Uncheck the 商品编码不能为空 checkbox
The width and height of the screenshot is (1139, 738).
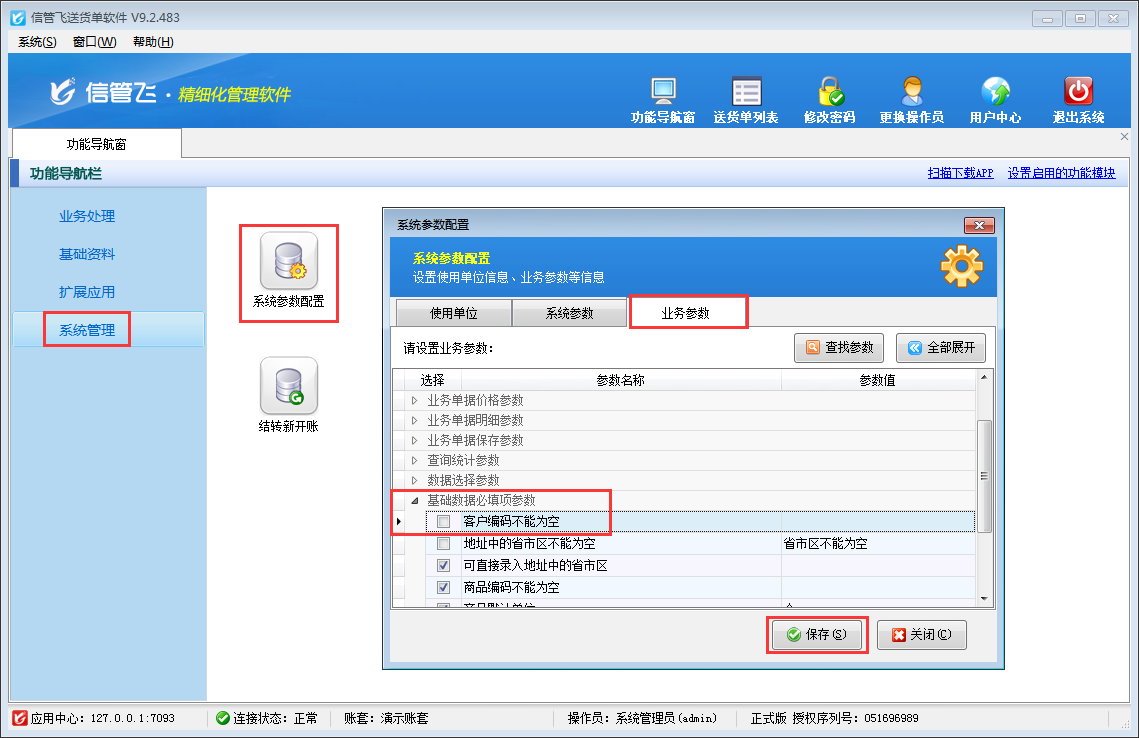[444, 587]
